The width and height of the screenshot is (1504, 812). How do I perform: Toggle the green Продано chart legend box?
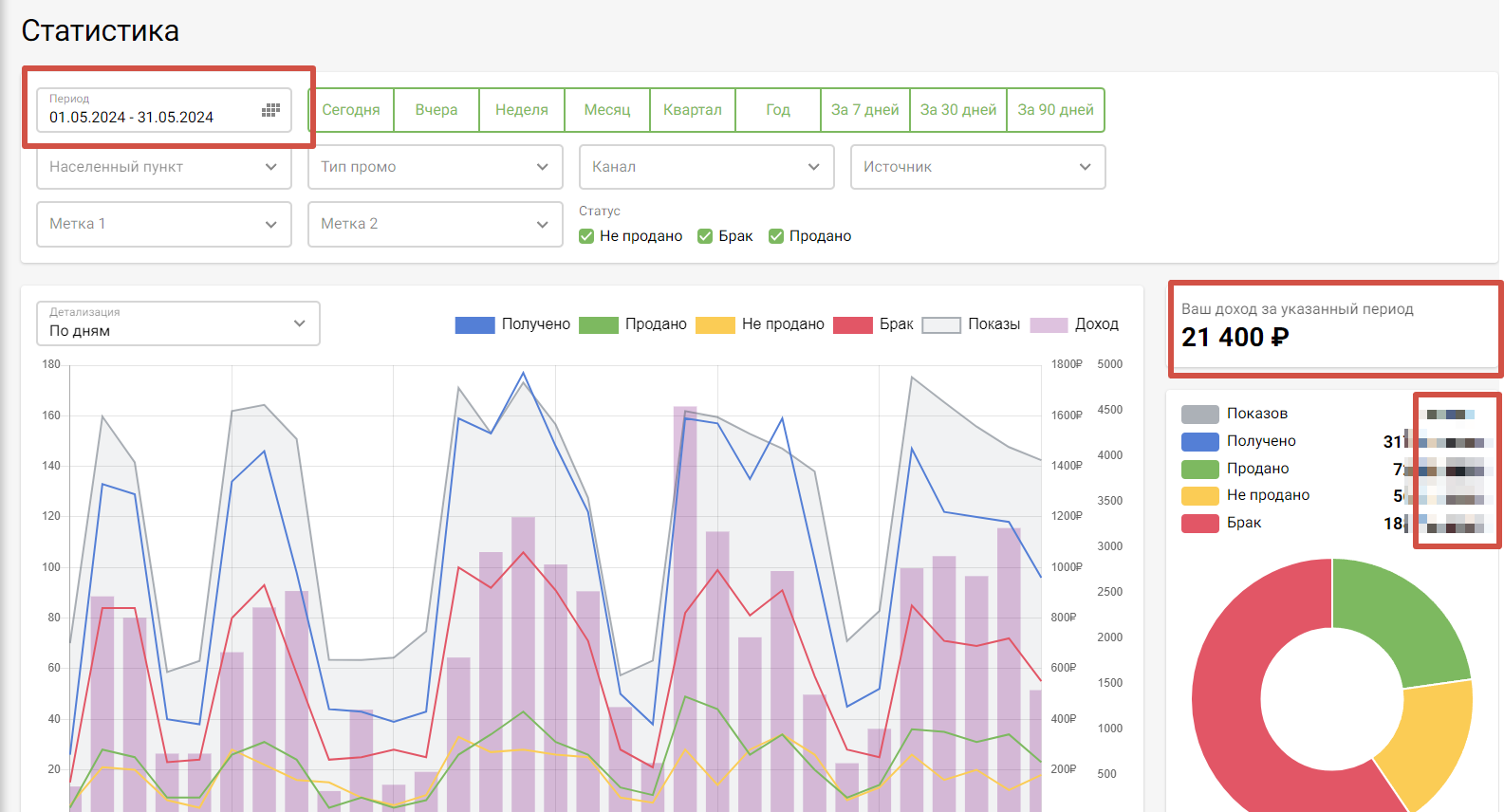[x=598, y=325]
